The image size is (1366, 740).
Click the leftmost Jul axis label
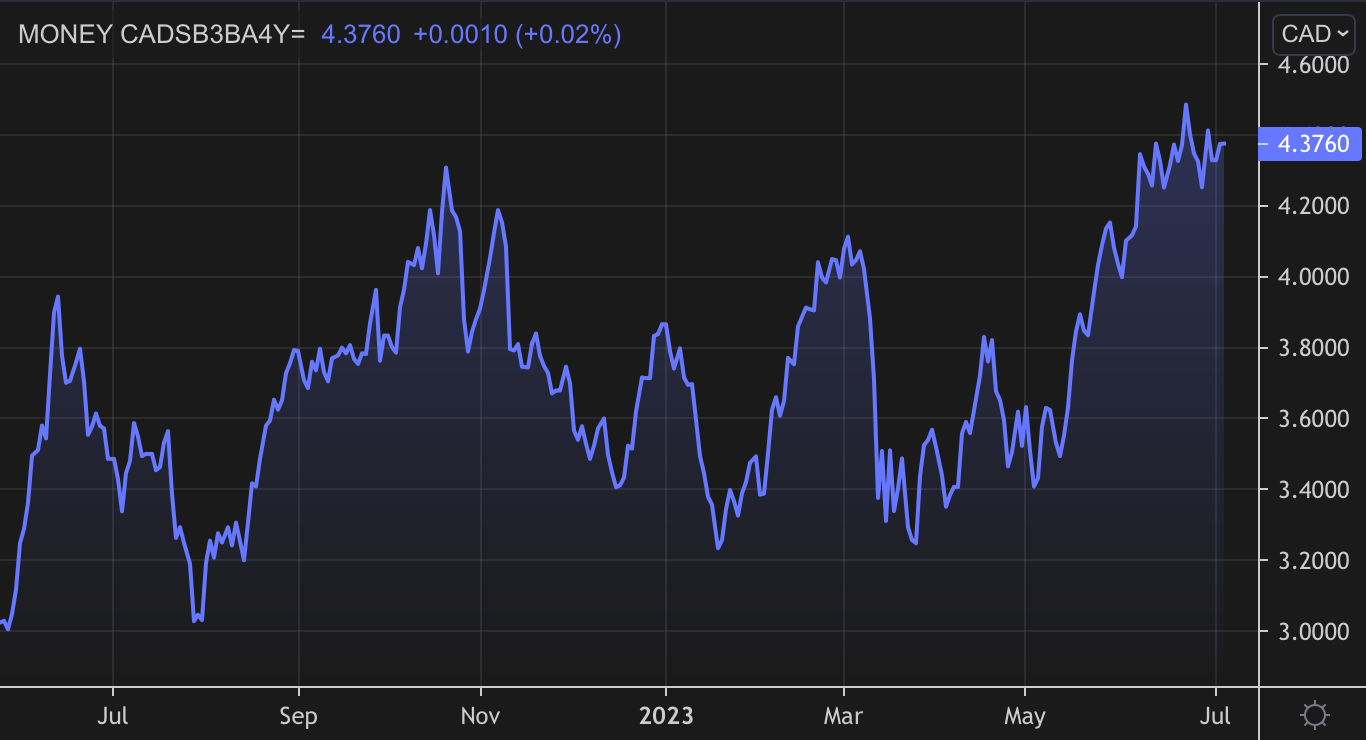pyautogui.click(x=113, y=716)
